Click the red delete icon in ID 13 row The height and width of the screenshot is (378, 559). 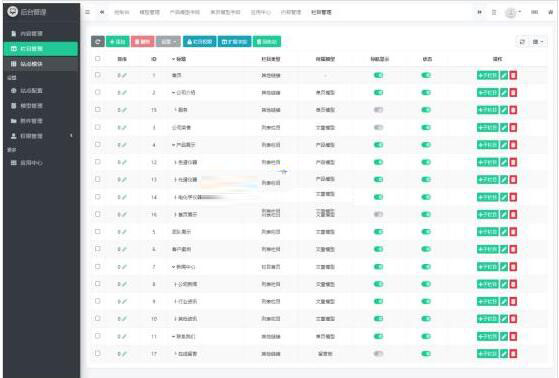point(513,179)
